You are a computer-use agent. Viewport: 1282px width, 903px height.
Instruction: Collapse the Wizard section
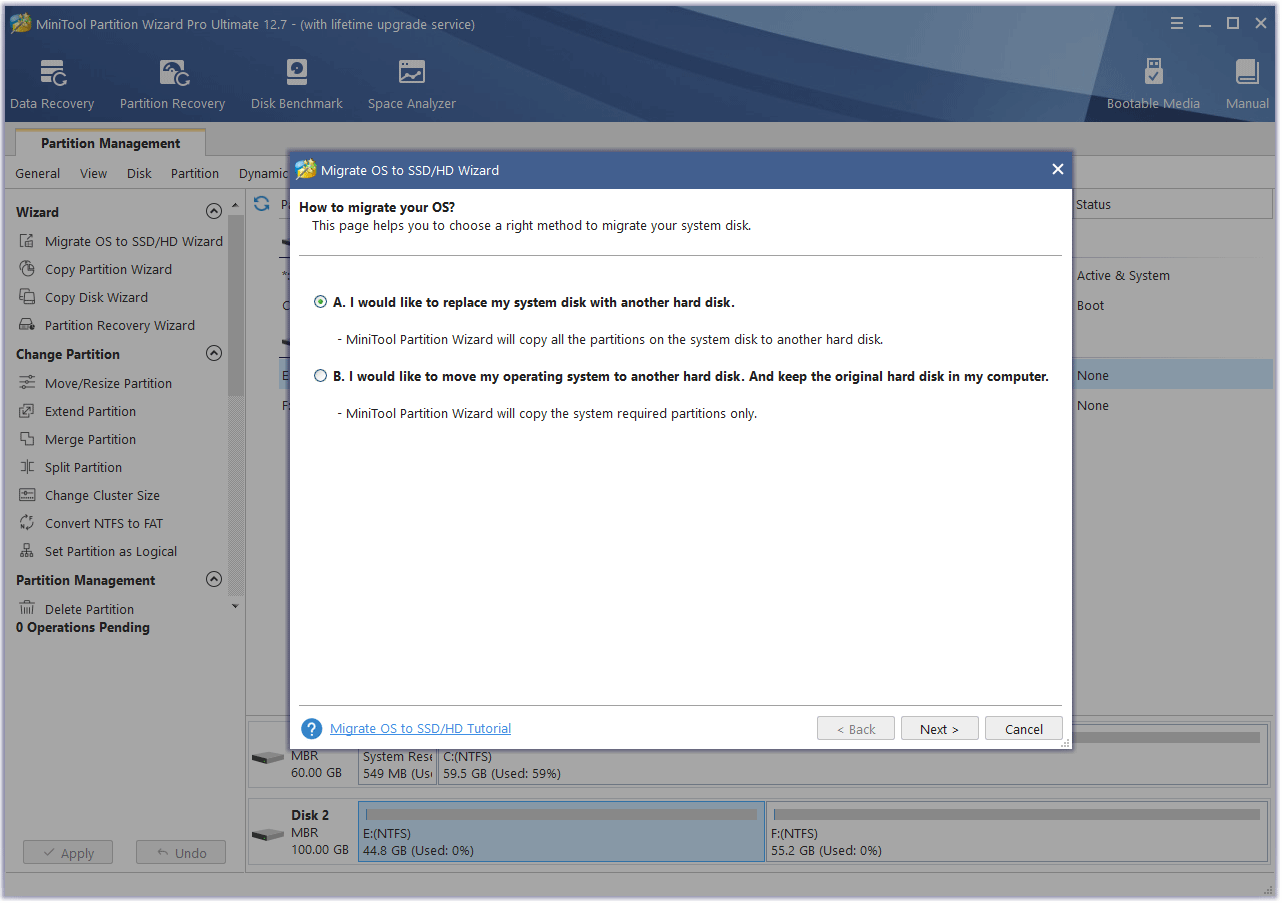tap(213, 212)
